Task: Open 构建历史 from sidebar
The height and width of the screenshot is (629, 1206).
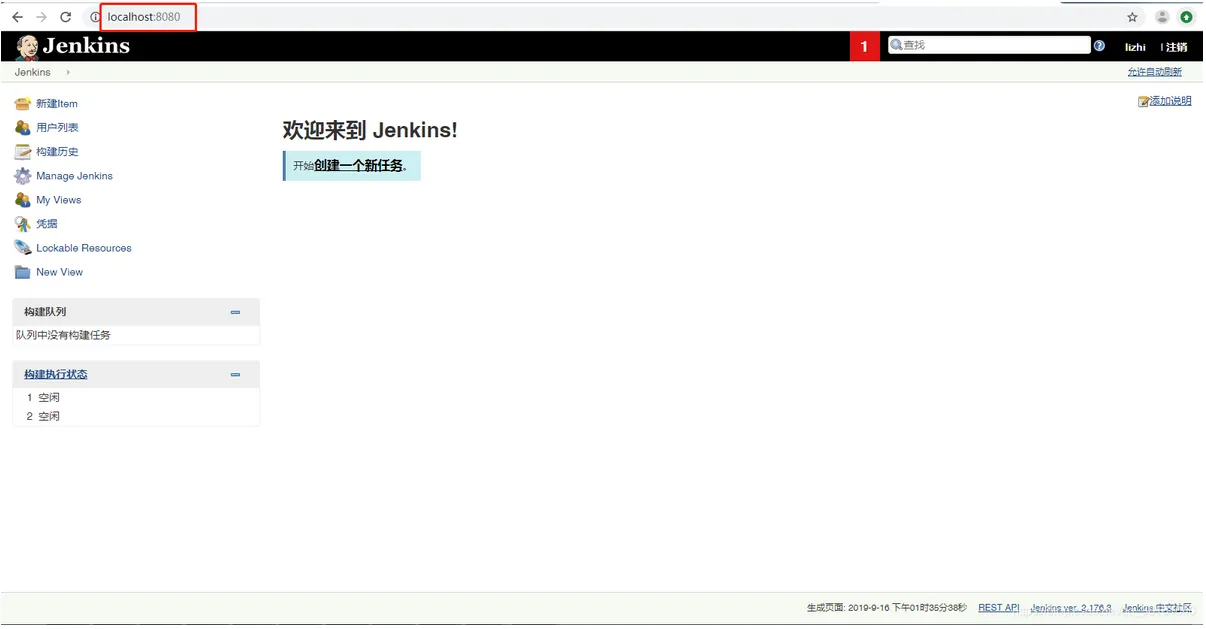Action: pyautogui.click(x=57, y=152)
